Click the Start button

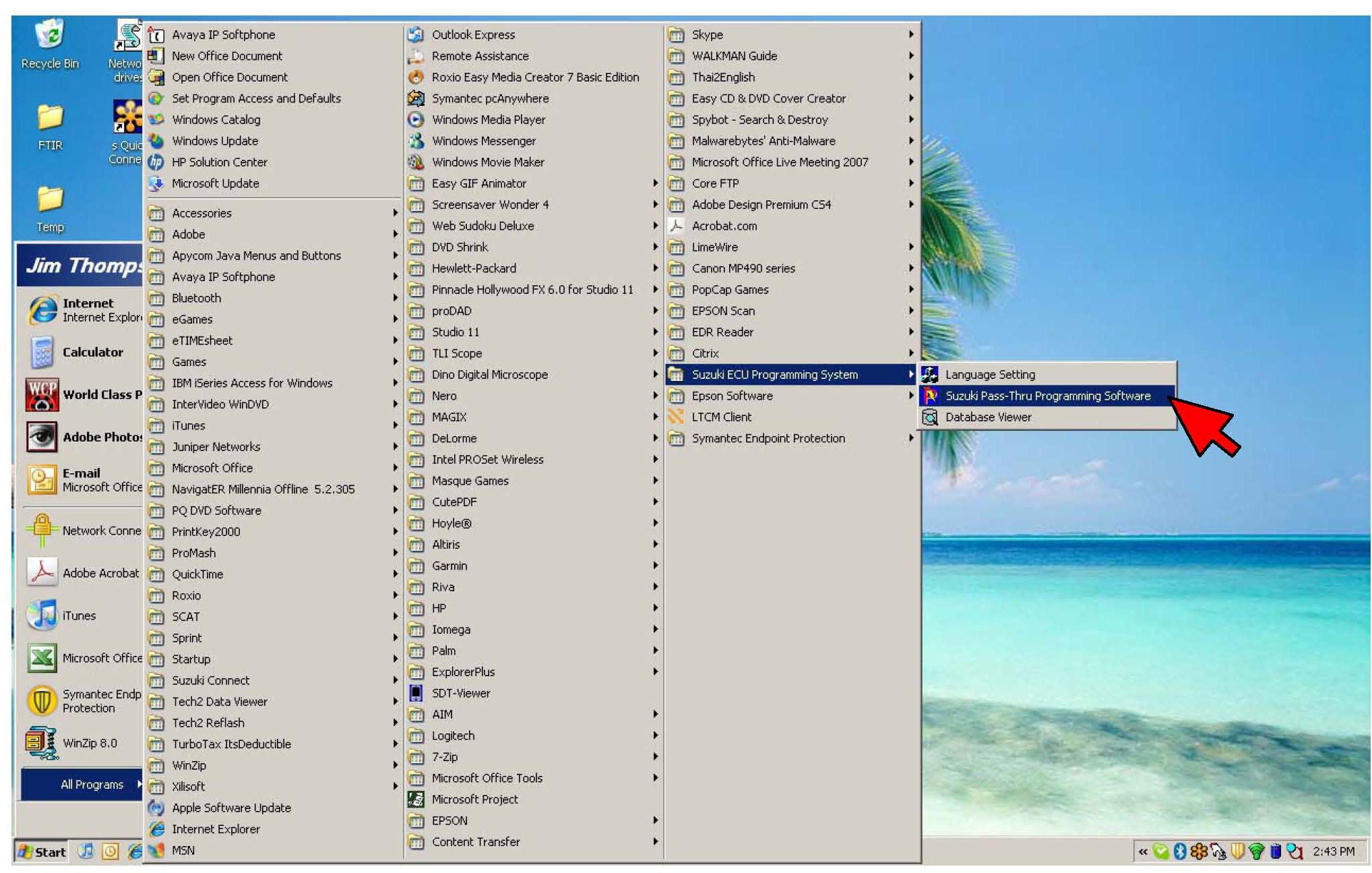[x=42, y=851]
